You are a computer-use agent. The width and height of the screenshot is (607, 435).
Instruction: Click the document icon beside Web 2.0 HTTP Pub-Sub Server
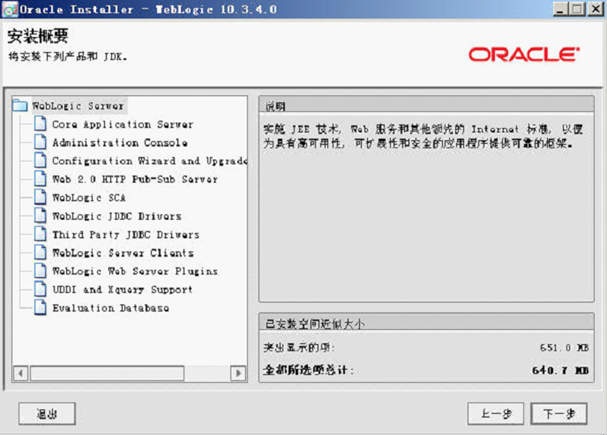pyautogui.click(x=40, y=179)
